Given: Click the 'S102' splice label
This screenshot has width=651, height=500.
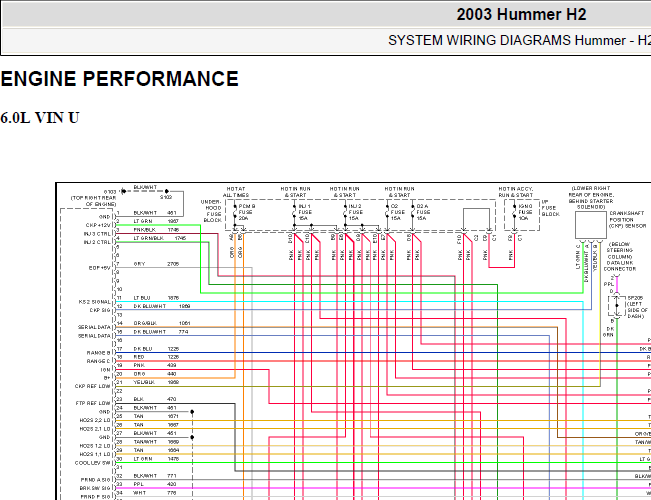Looking at the screenshot, I should 166,197.
